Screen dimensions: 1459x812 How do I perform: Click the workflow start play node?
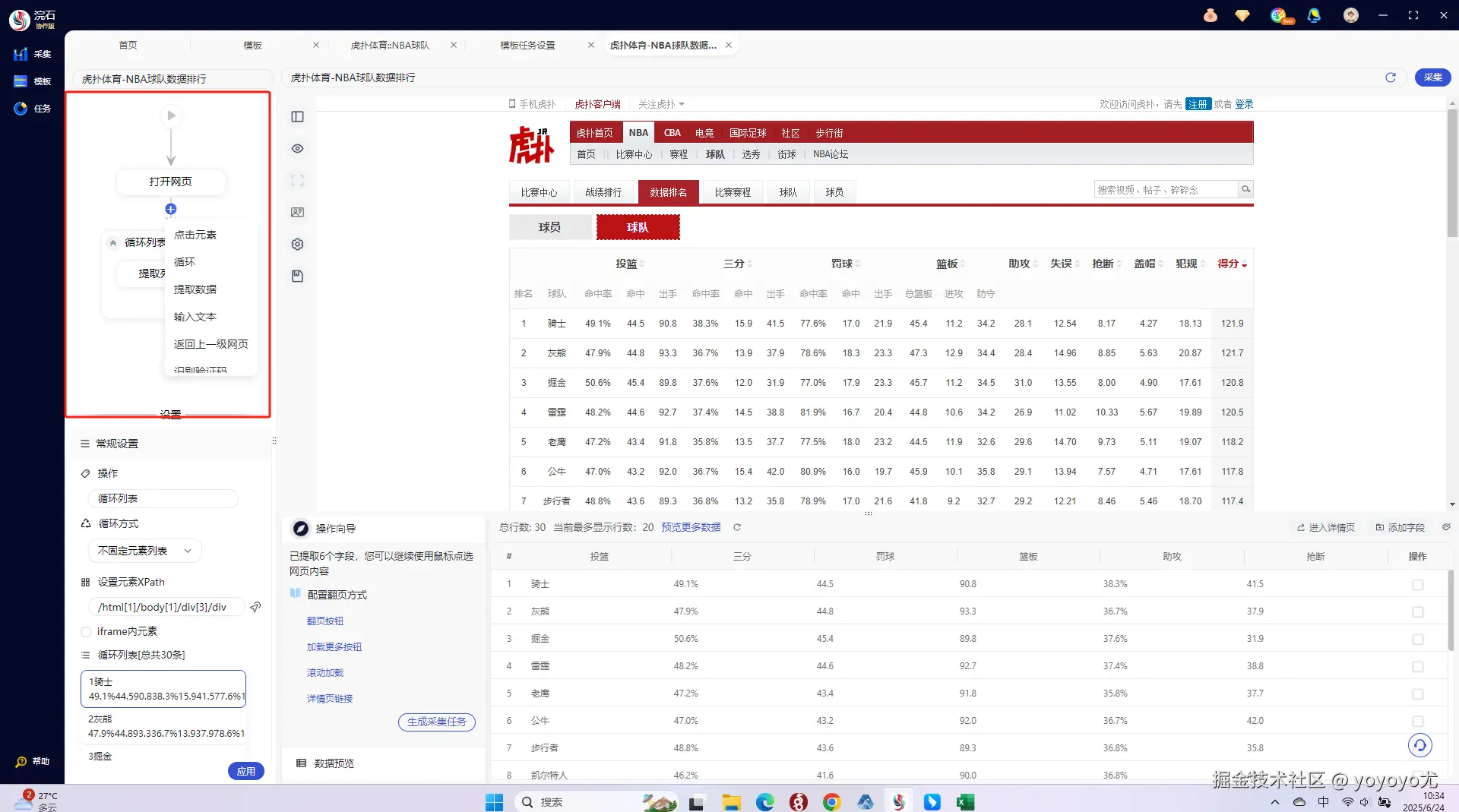[x=171, y=115]
